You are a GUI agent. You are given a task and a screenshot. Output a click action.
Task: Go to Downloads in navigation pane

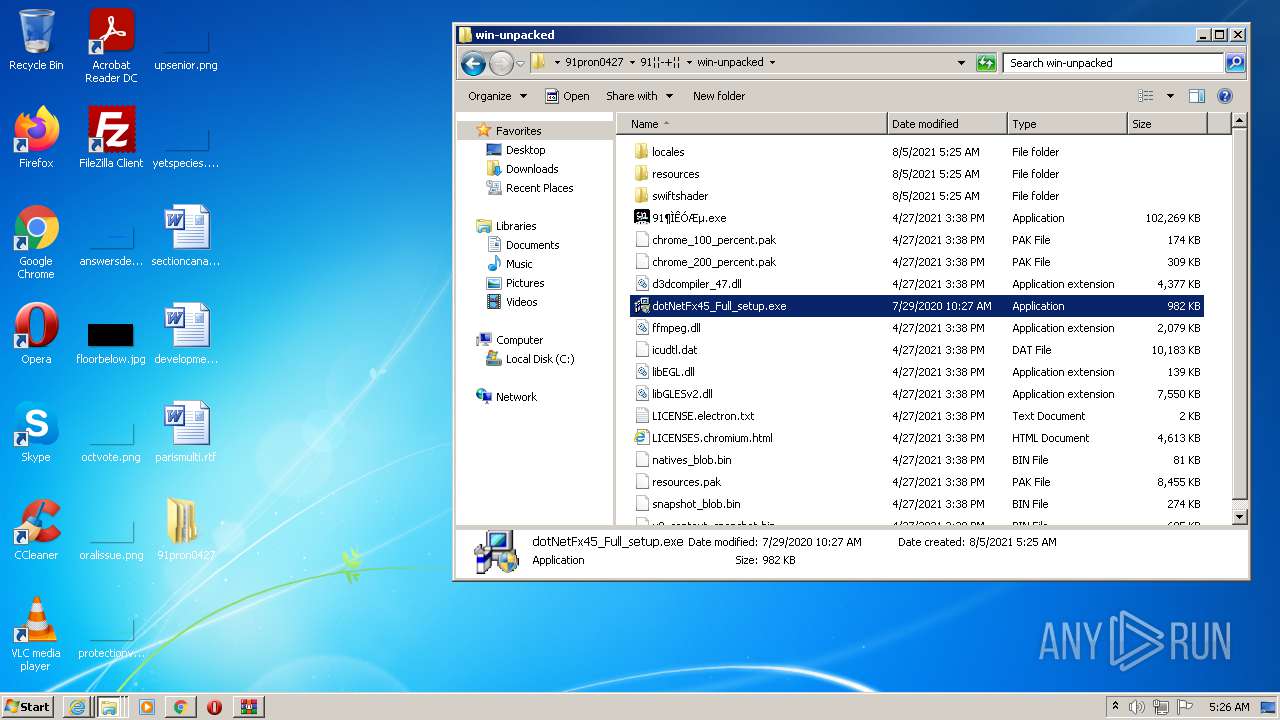click(531, 169)
